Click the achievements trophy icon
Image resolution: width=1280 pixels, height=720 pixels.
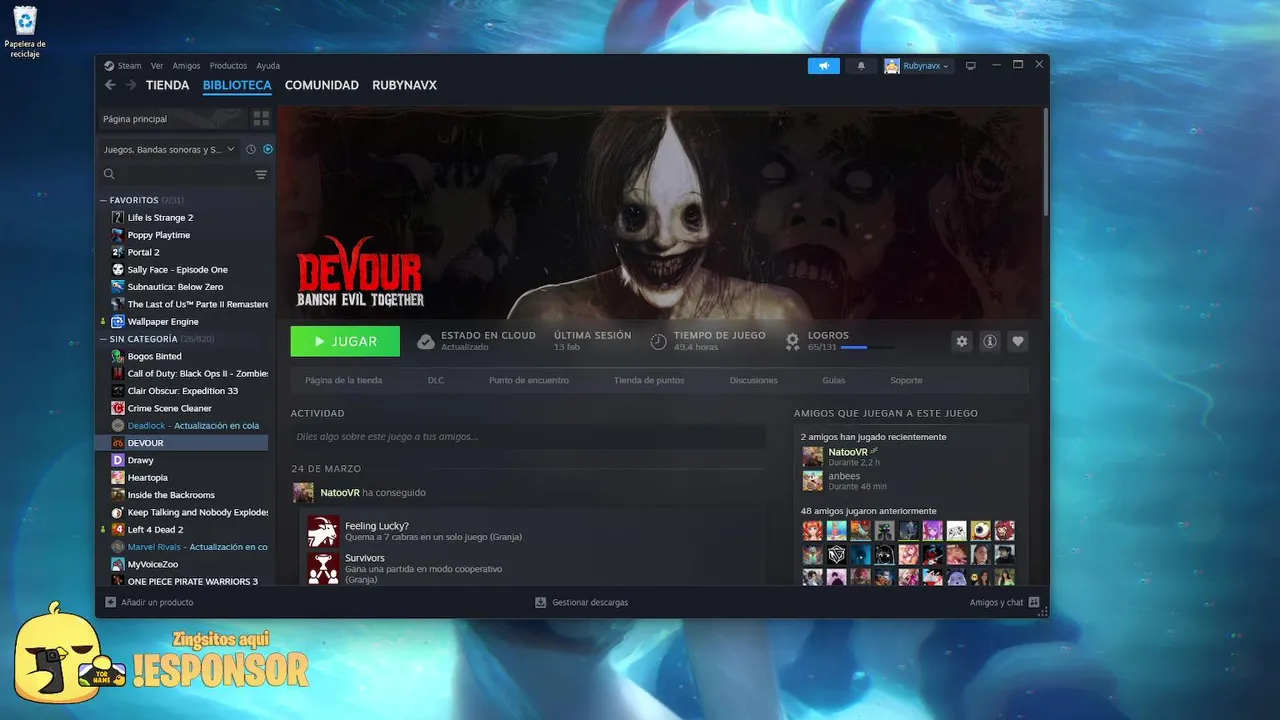[x=792, y=341]
